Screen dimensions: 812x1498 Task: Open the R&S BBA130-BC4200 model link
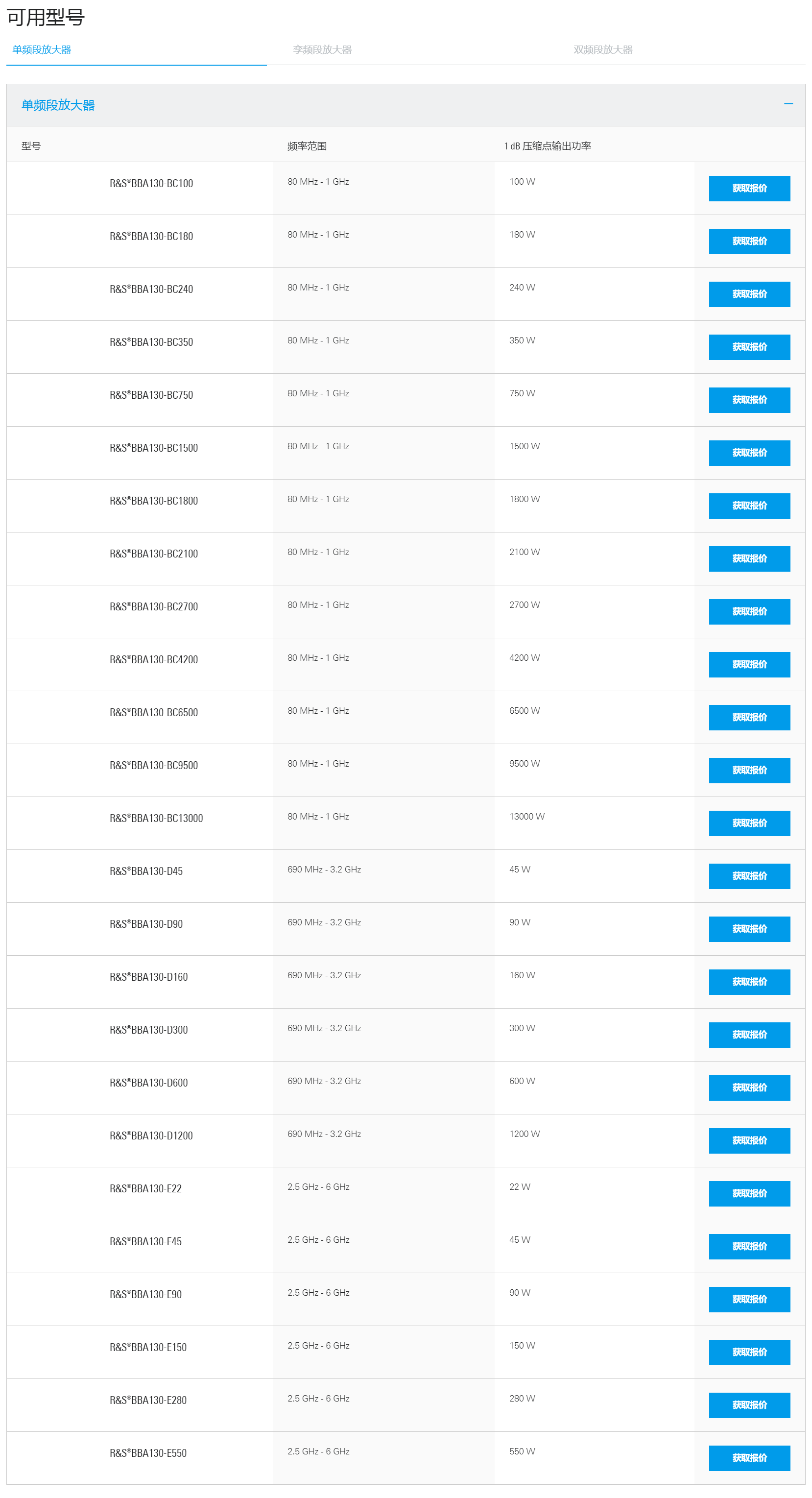point(153,659)
